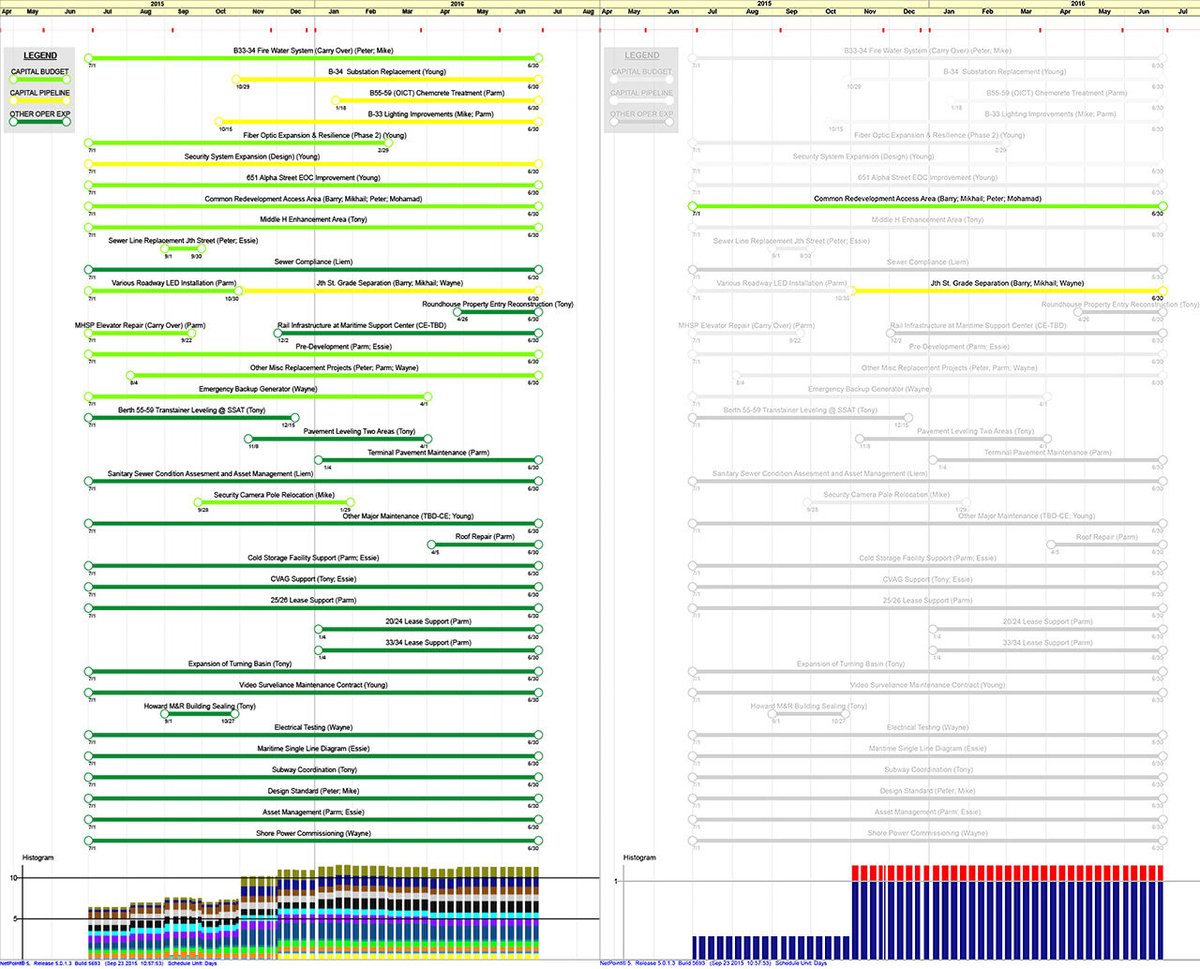Select 25/26 Lease Support in left schedule
This screenshot has height=969, width=1200.
click(313, 608)
